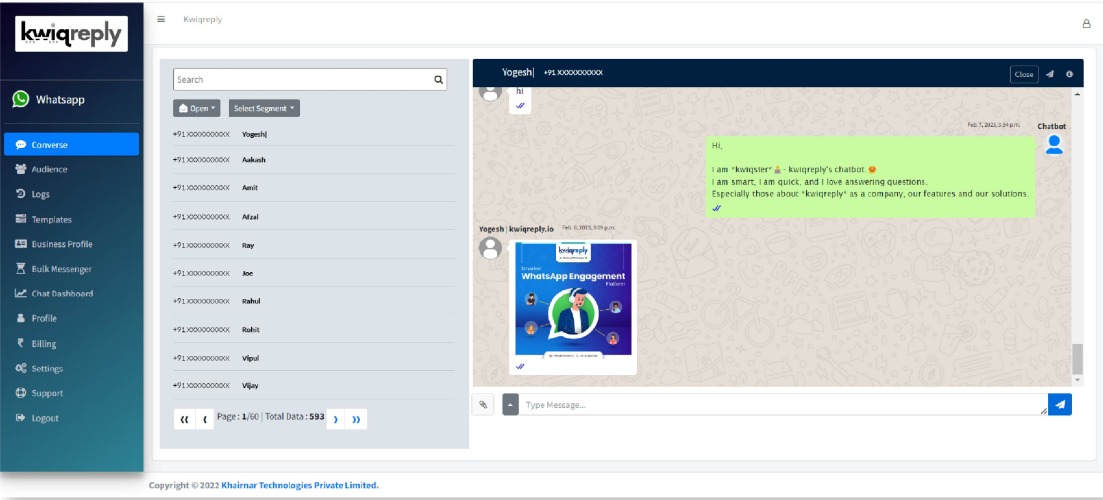Click the search magnifier icon

pos(439,79)
